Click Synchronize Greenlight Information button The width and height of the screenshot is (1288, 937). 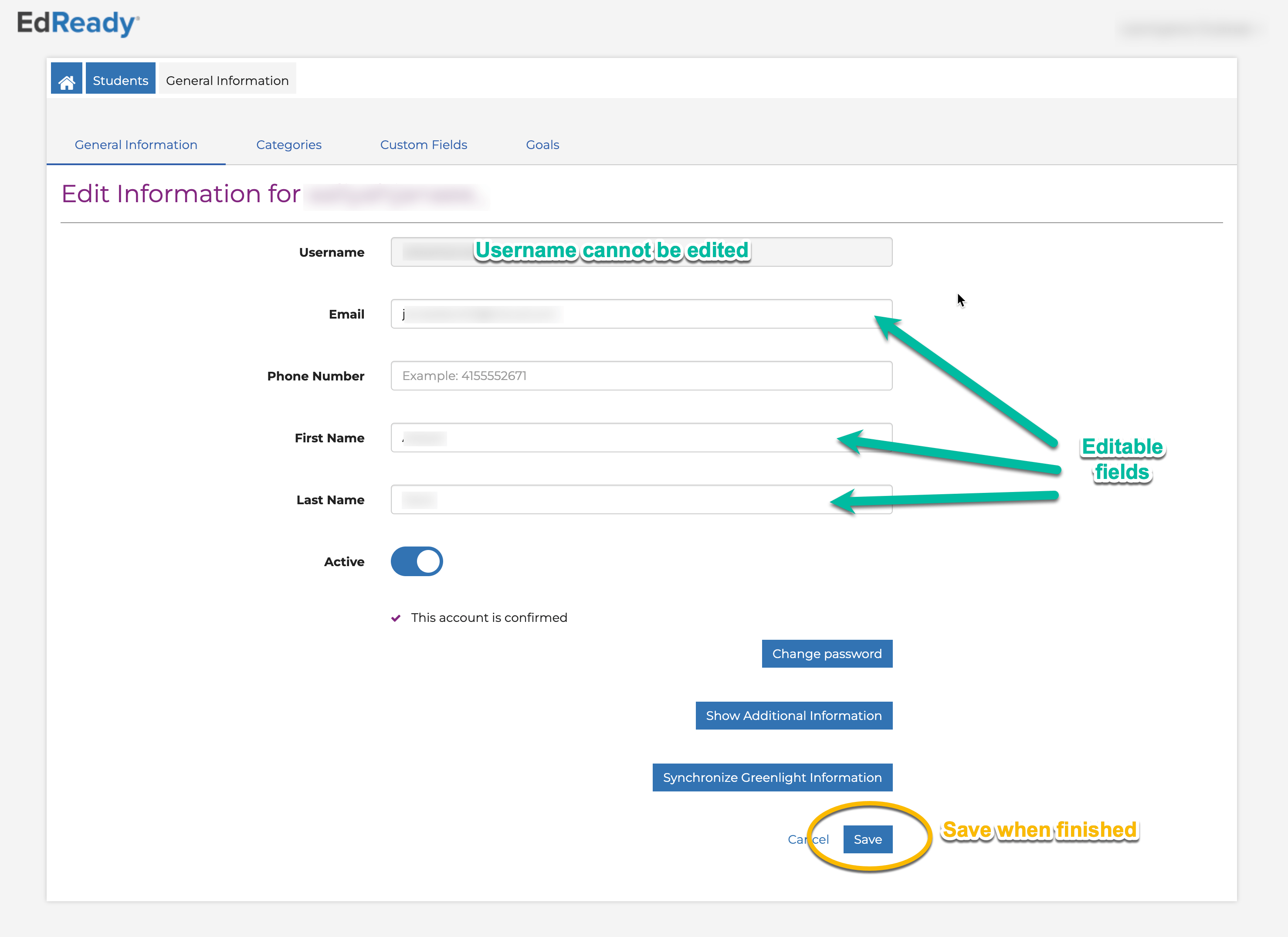[772, 777]
